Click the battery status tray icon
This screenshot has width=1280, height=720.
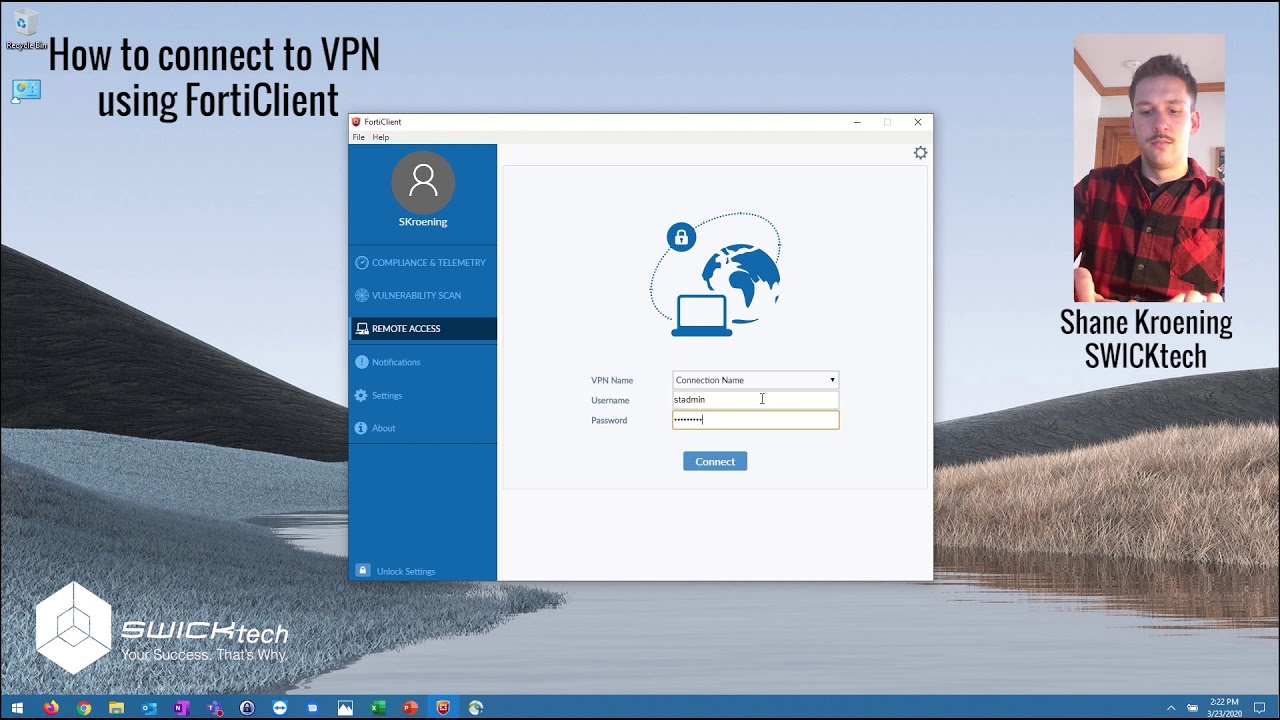point(1192,708)
